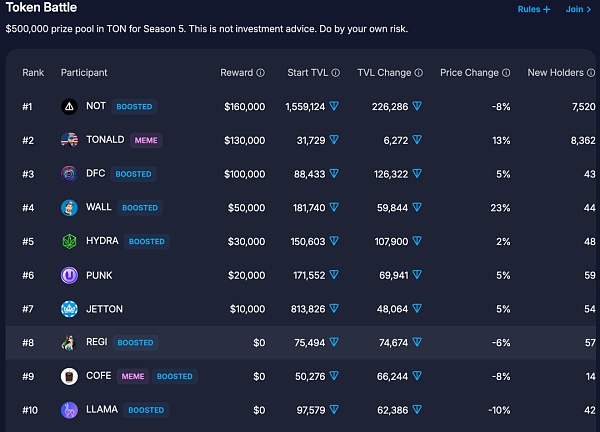This screenshot has width=600, height=432.
Task: Click the NOT token logo icon
Action: pos(69,106)
